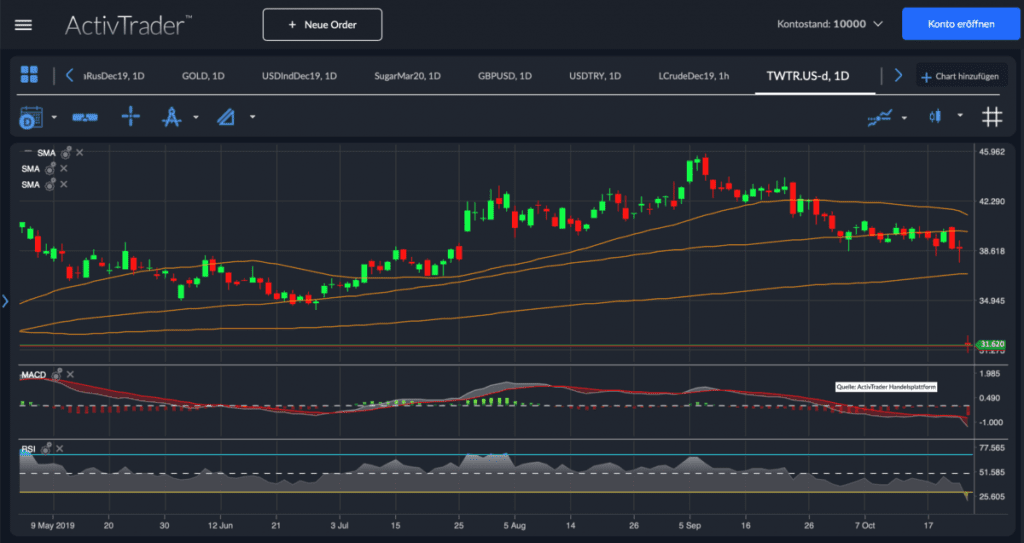Switch to the SugarMar20, 1D tab
Screen dimensions: 1024x543
408,76
